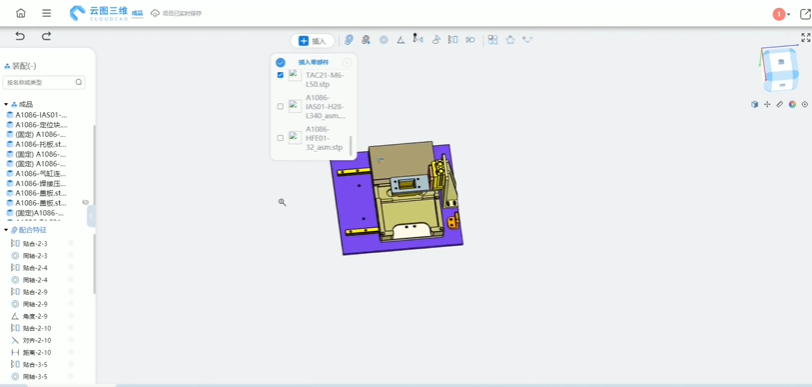Image resolution: width=812 pixels, height=387 pixels.
Task: Confirm the insert parts dialog checkmark
Action: pyautogui.click(x=280, y=63)
